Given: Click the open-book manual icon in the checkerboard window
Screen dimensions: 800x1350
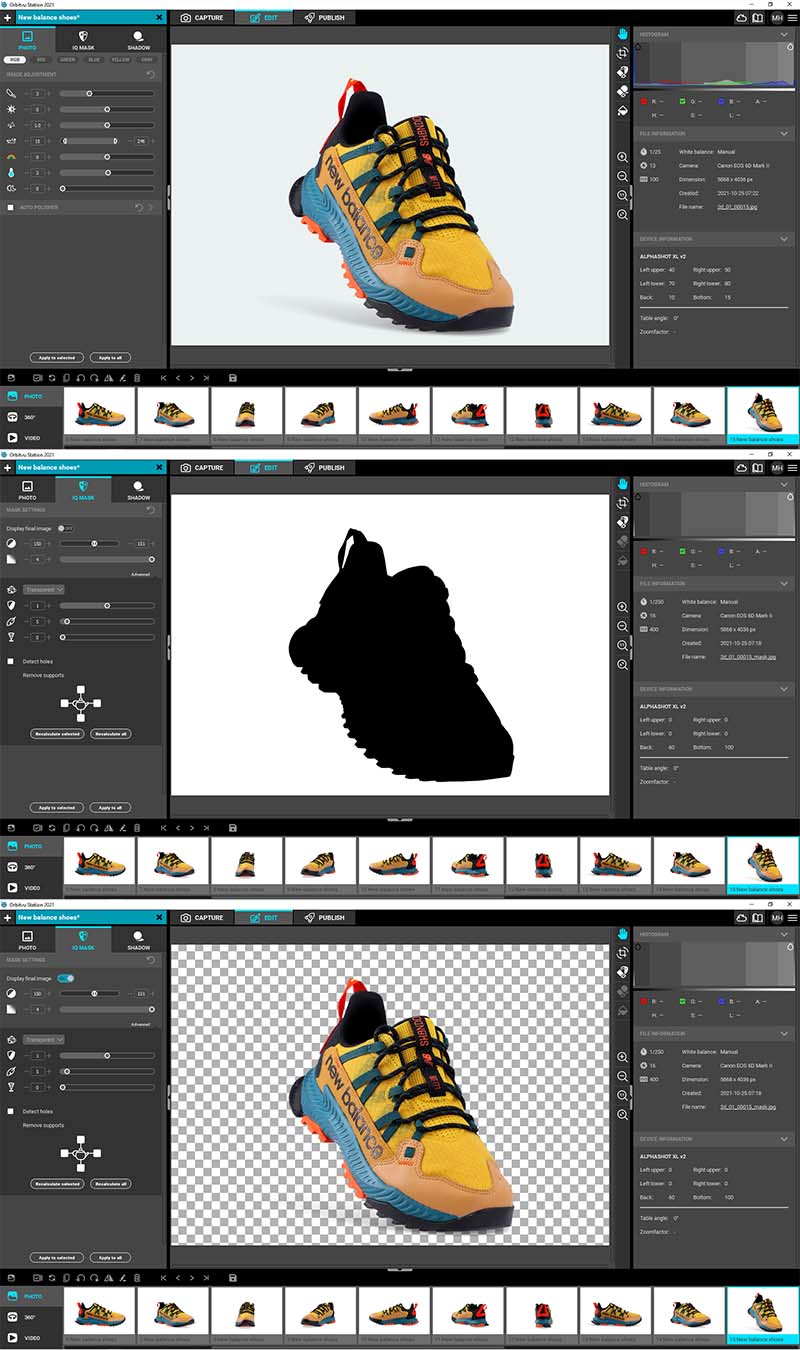Looking at the screenshot, I should tap(758, 918).
